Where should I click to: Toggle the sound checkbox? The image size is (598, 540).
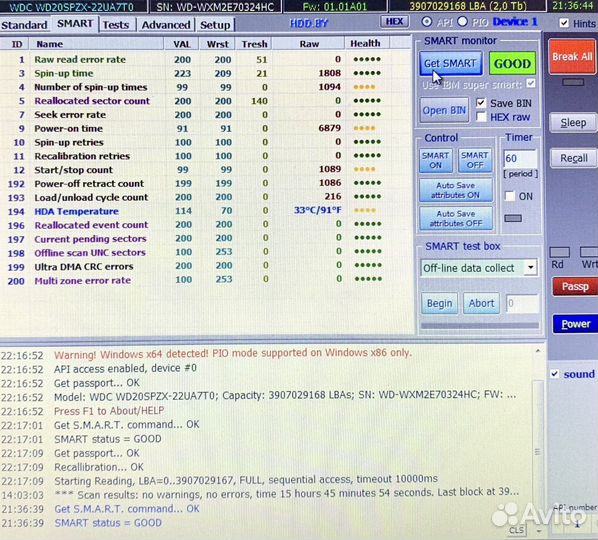[555, 374]
